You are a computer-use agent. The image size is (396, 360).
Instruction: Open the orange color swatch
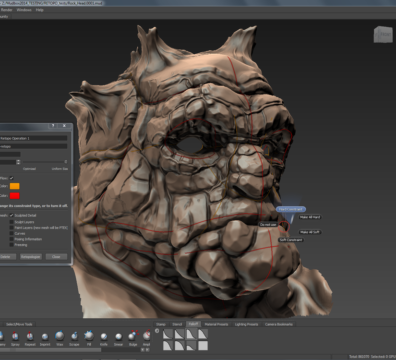[15, 186]
